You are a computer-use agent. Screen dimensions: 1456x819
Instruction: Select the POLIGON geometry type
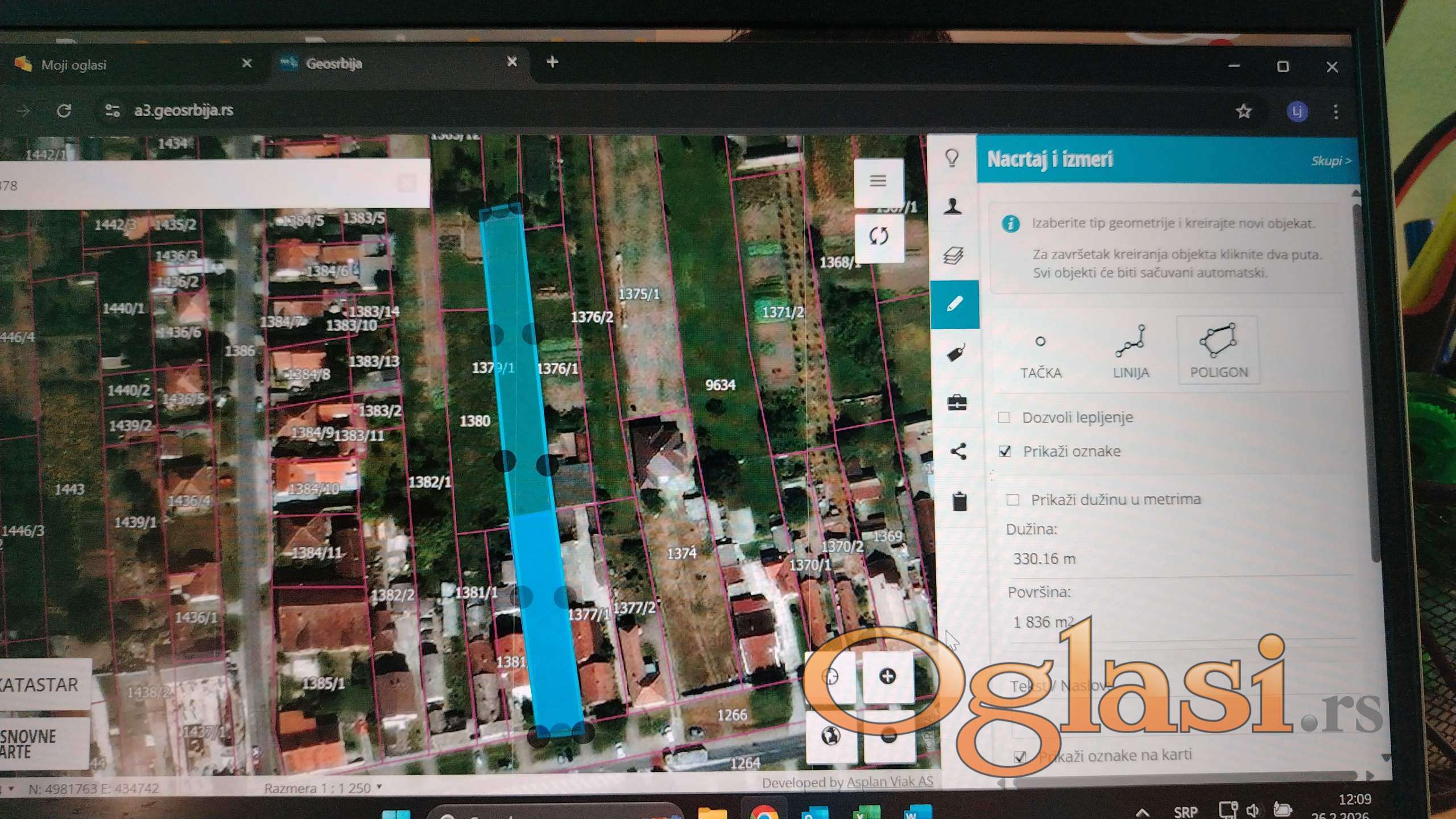(x=1218, y=350)
